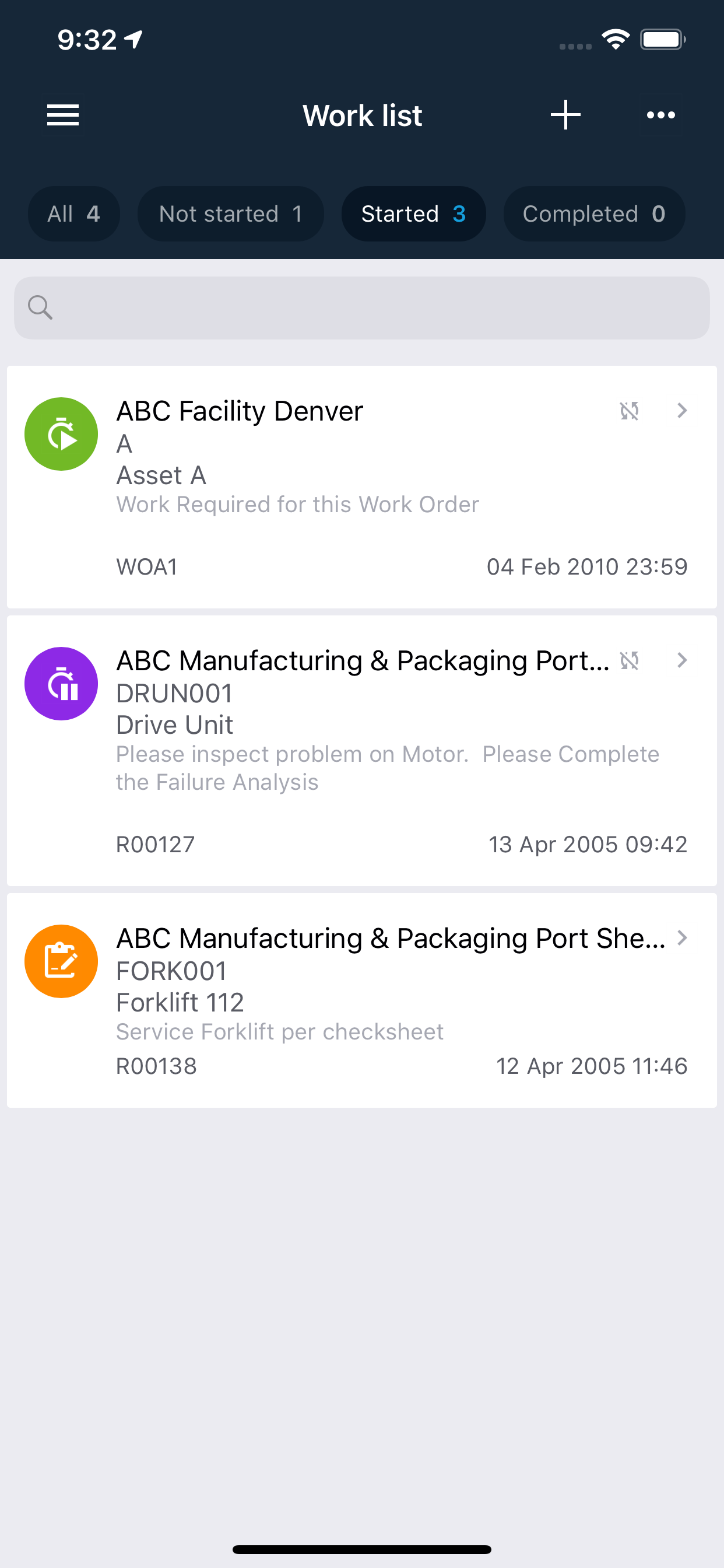This screenshot has width=724, height=1568.
Task: Show the Completed 0 filter tab
Action: tap(594, 213)
